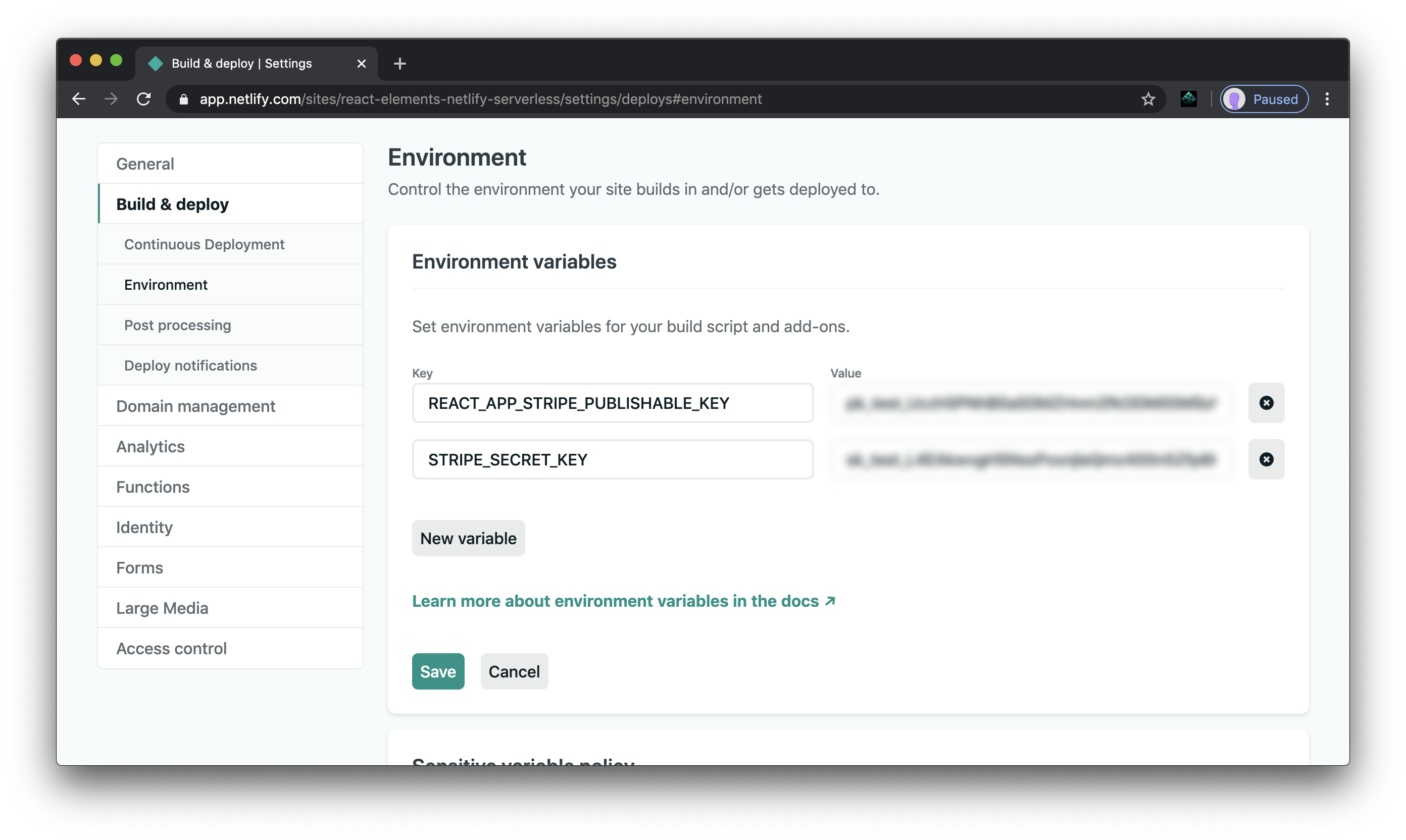Toggle the Paused status button in browser
The height and width of the screenshot is (840, 1406).
coord(1264,99)
